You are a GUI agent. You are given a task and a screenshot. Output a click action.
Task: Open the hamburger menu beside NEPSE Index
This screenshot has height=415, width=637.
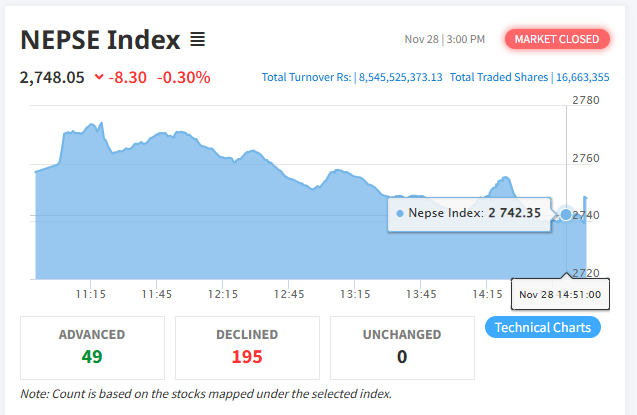pyautogui.click(x=197, y=39)
